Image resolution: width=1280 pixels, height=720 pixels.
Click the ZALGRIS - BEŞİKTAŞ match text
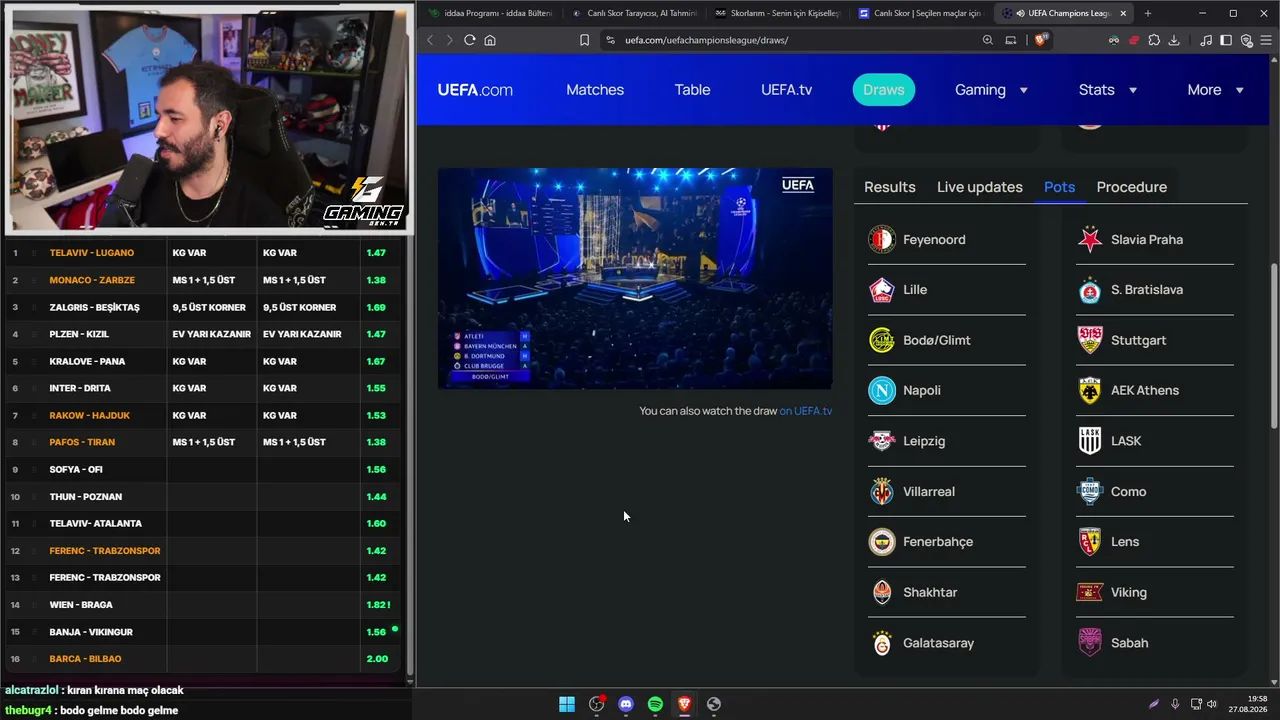pyautogui.click(x=95, y=307)
